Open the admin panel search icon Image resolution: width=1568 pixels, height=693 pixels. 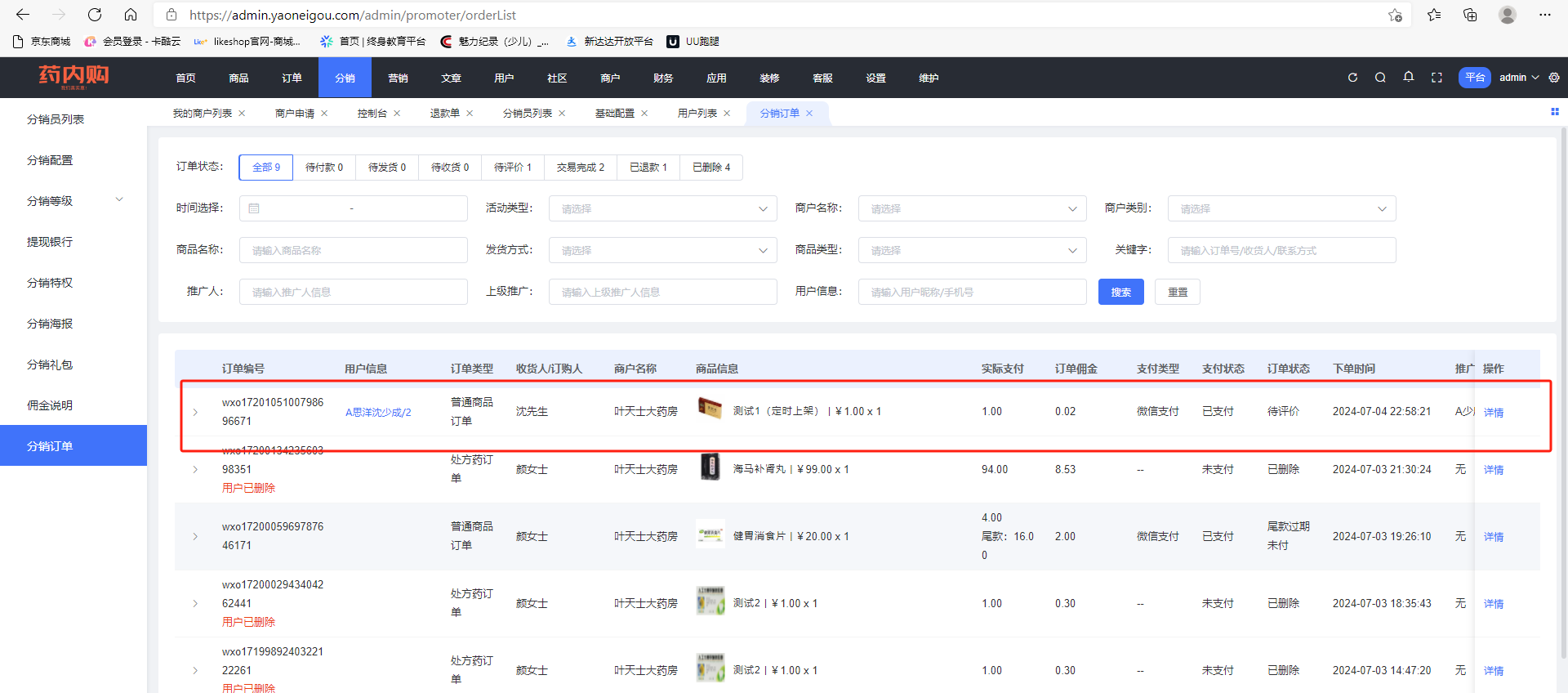pos(1380,78)
